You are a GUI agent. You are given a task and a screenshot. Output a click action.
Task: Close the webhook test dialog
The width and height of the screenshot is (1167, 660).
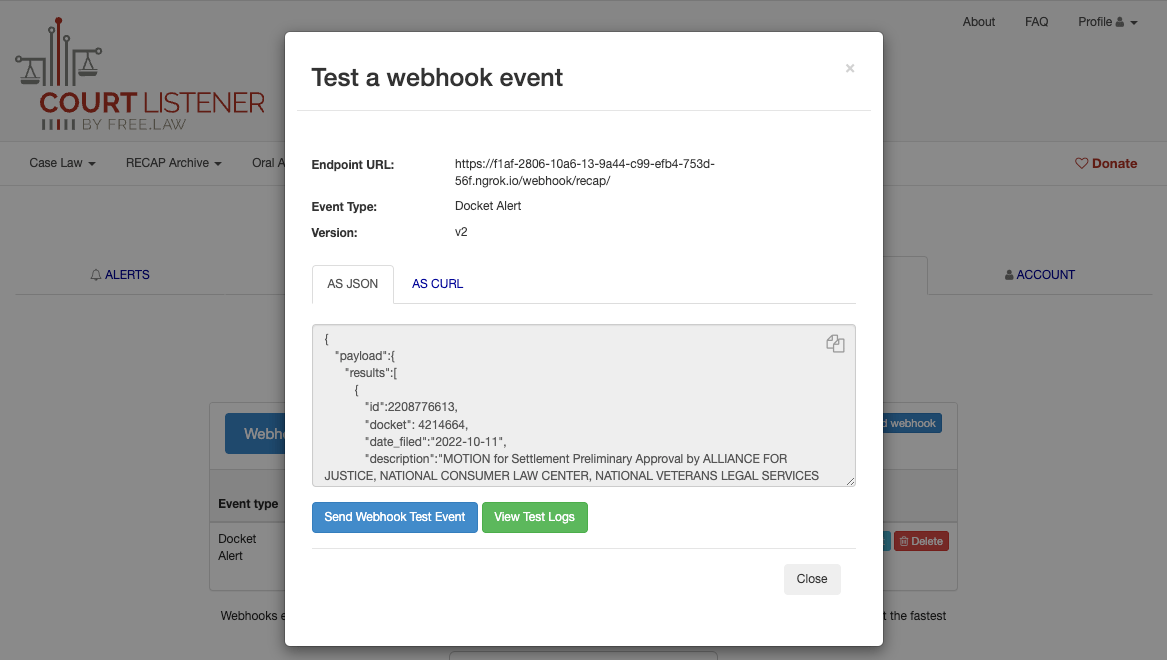812,579
